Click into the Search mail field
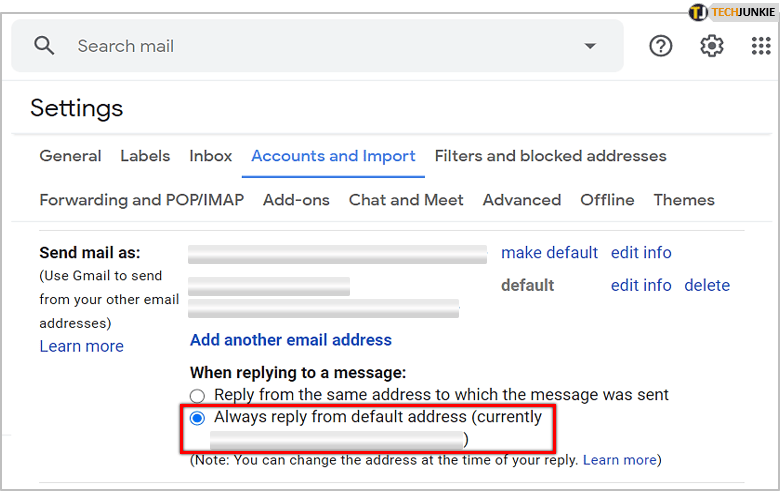This screenshot has width=783, height=491. pyautogui.click(x=300, y=46)
